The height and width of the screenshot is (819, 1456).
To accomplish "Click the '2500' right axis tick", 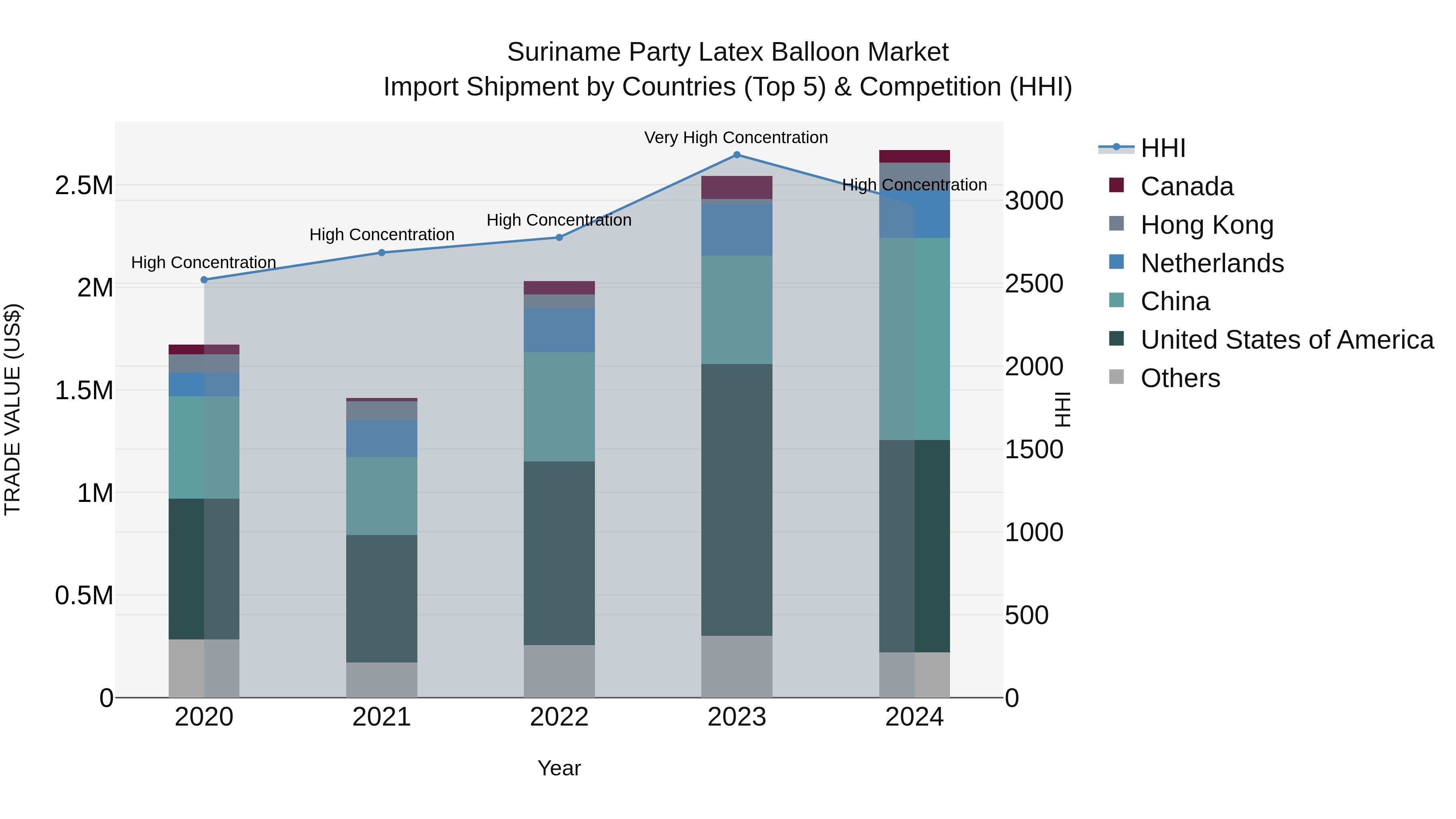I will [x=1034, y=283].
